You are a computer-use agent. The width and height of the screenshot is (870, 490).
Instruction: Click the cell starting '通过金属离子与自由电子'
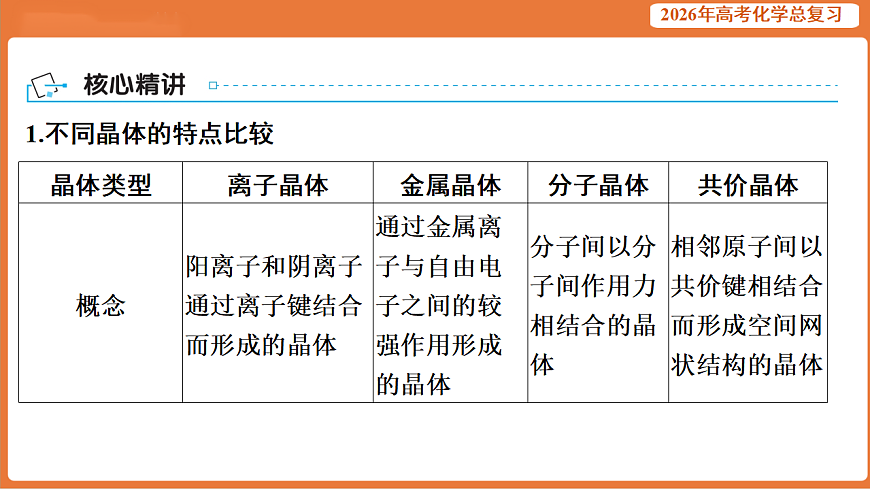coord(451,303)
